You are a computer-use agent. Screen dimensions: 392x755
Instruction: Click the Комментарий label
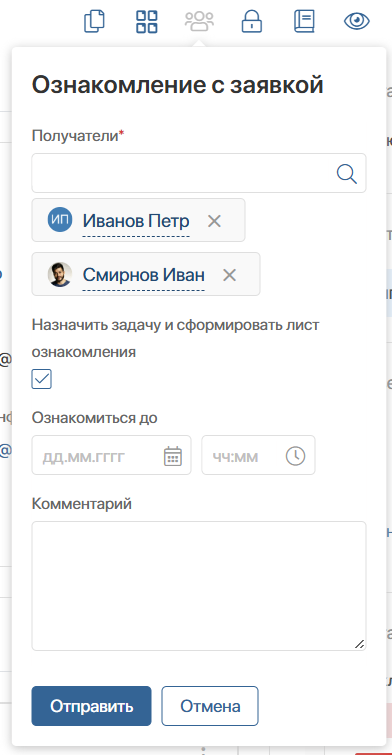[82, 504]
